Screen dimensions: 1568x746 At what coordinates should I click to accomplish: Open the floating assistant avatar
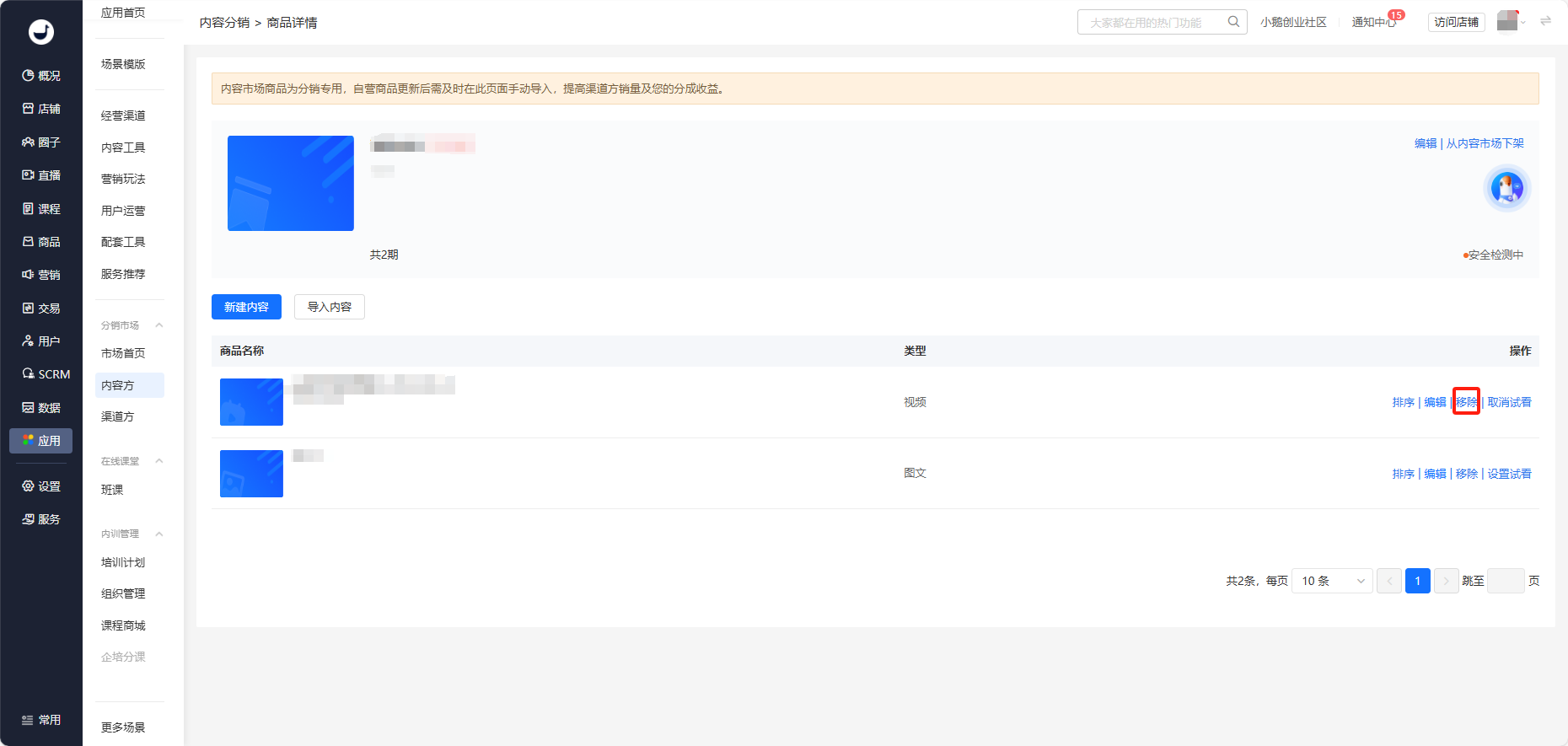click(1507, 188)
